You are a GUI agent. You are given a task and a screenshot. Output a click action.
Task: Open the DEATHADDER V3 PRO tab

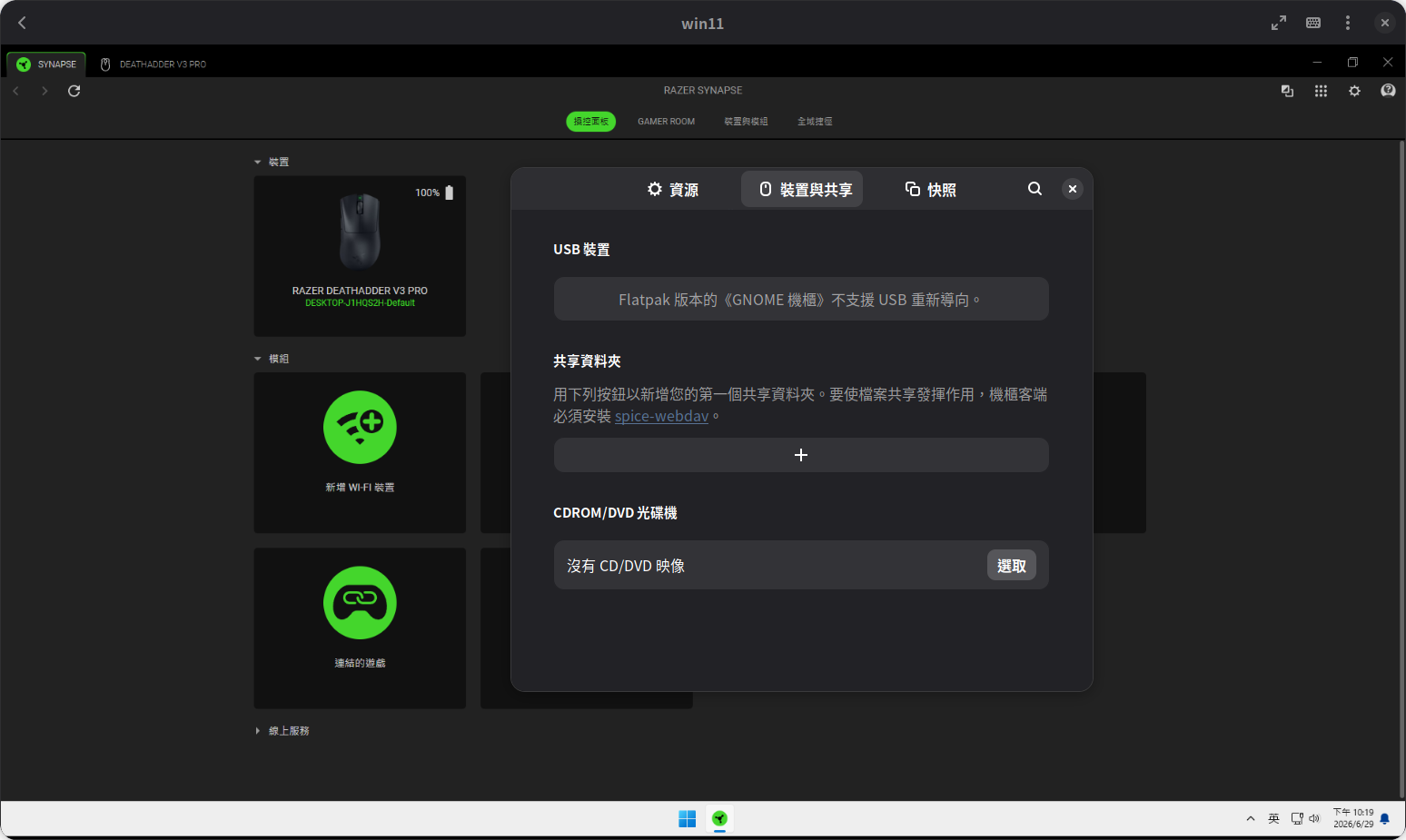click(153, 64)
